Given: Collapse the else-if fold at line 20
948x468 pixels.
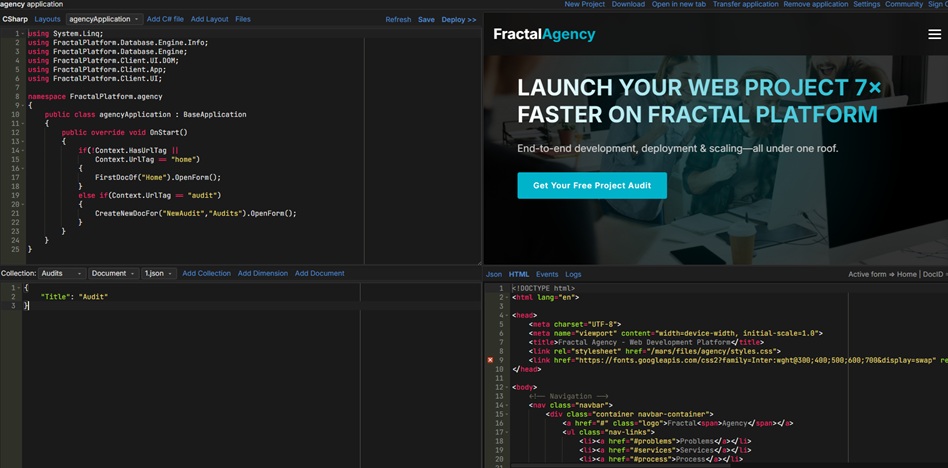Looking at the screenshot, I should coord(23,204).
